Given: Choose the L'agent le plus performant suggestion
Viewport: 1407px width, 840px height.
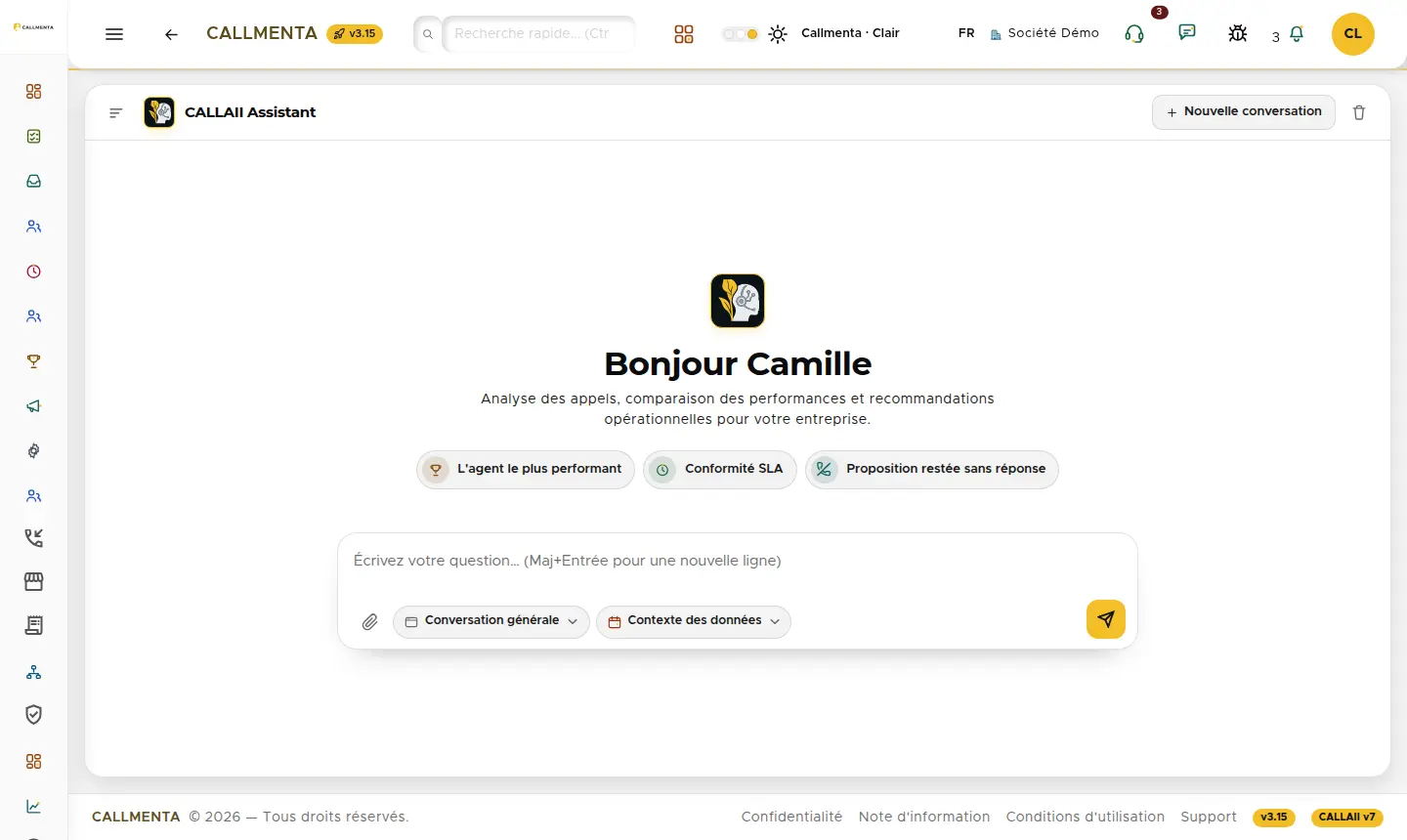Looking at the screenshot, I should coord(526,470).
